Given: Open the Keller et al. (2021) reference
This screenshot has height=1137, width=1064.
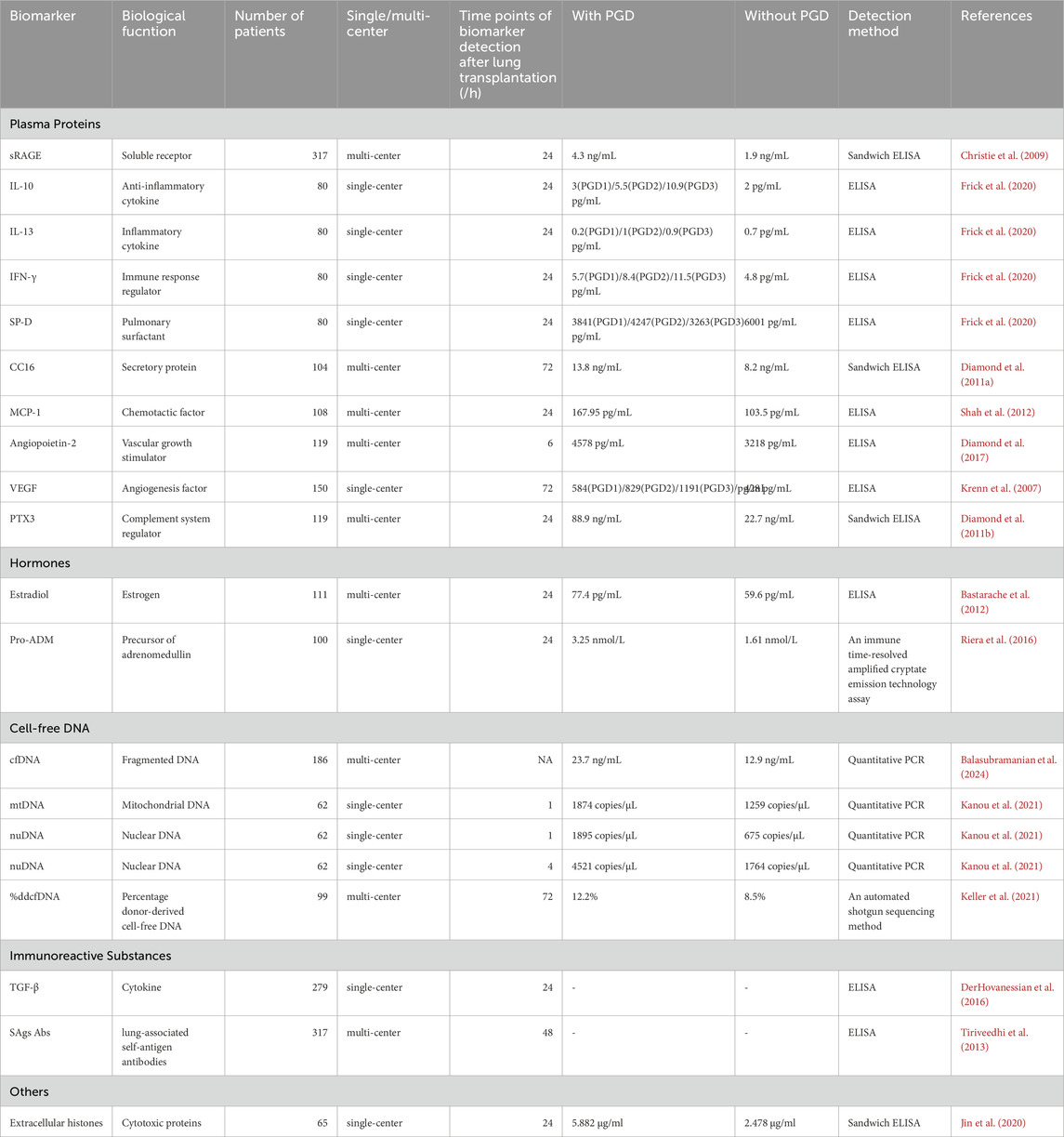Looking at the screenshot, I should pyautogui.click(x=999, y=896).
